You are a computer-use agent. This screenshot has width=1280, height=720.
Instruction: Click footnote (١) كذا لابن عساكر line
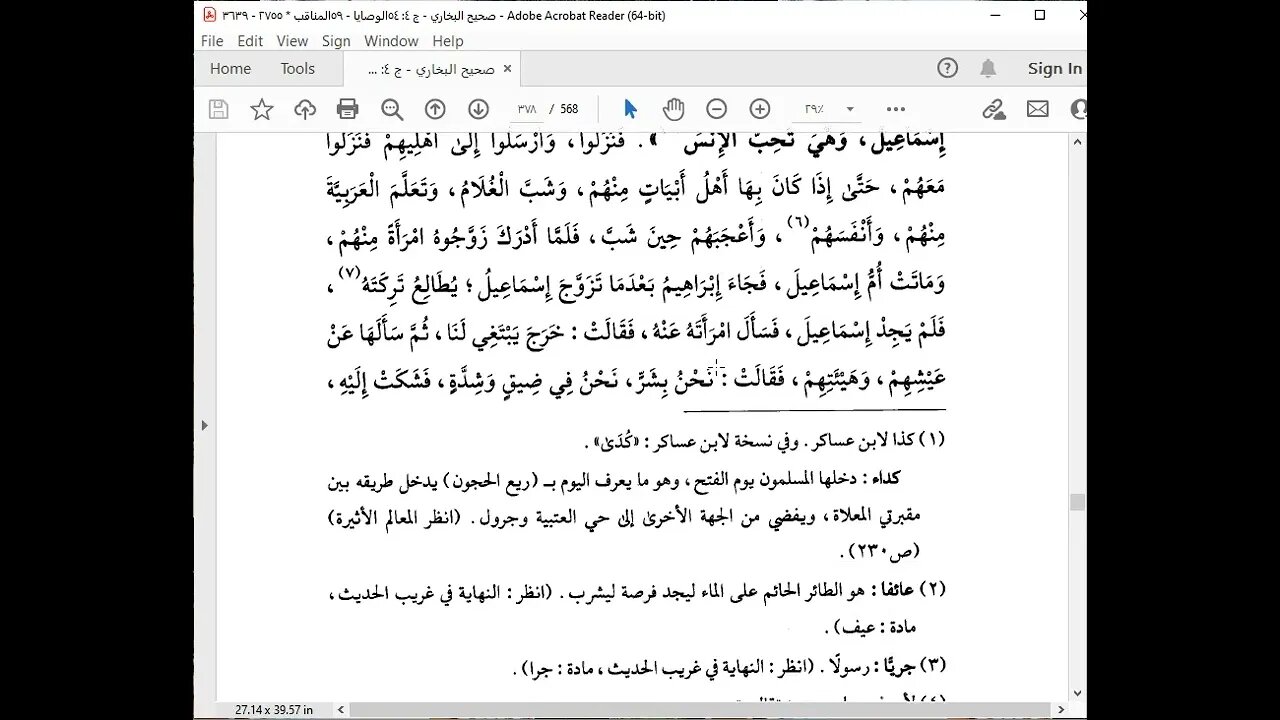coord(766,441)
